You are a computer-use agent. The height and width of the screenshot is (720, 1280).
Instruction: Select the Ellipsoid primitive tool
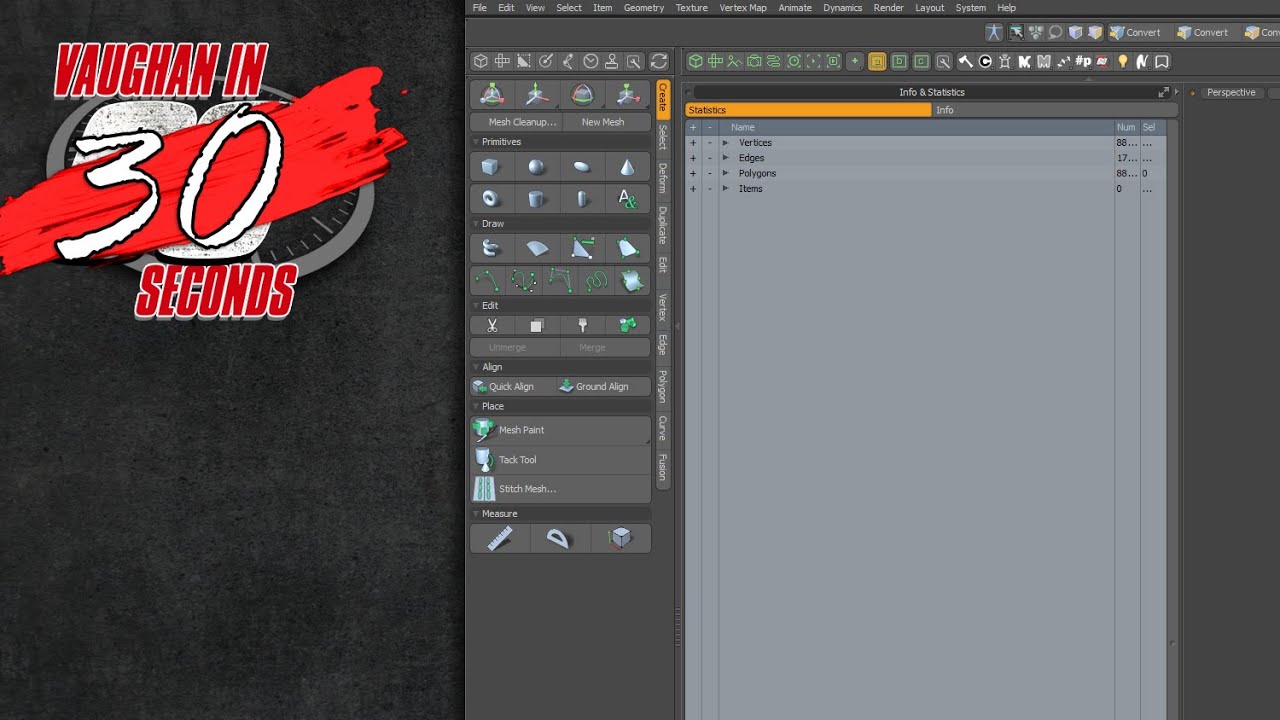point(582,167)
